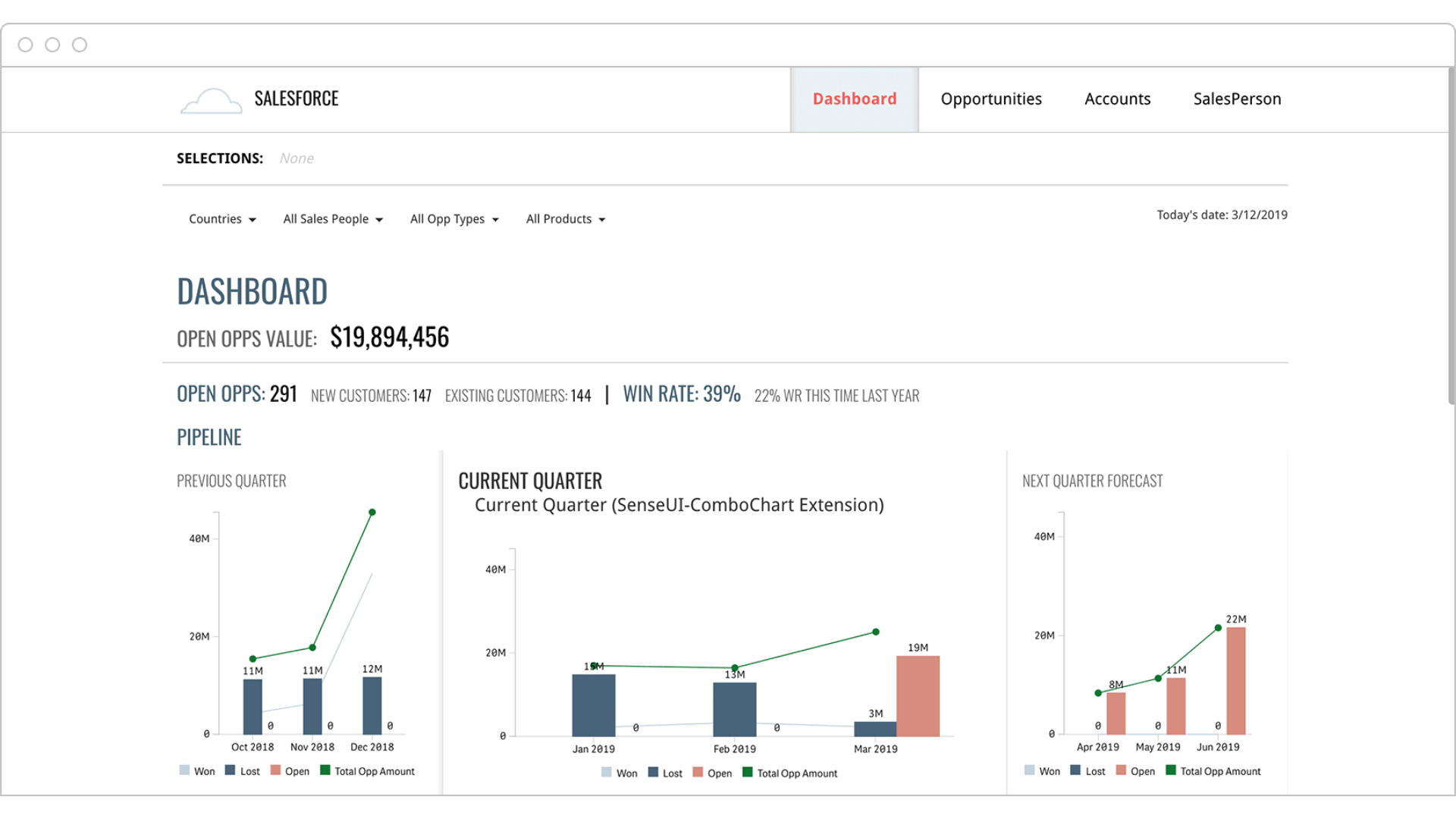Screen dimensions: 1456x819
Task: Click Lost legend swatch in Current Quarter
Action: 653,773
